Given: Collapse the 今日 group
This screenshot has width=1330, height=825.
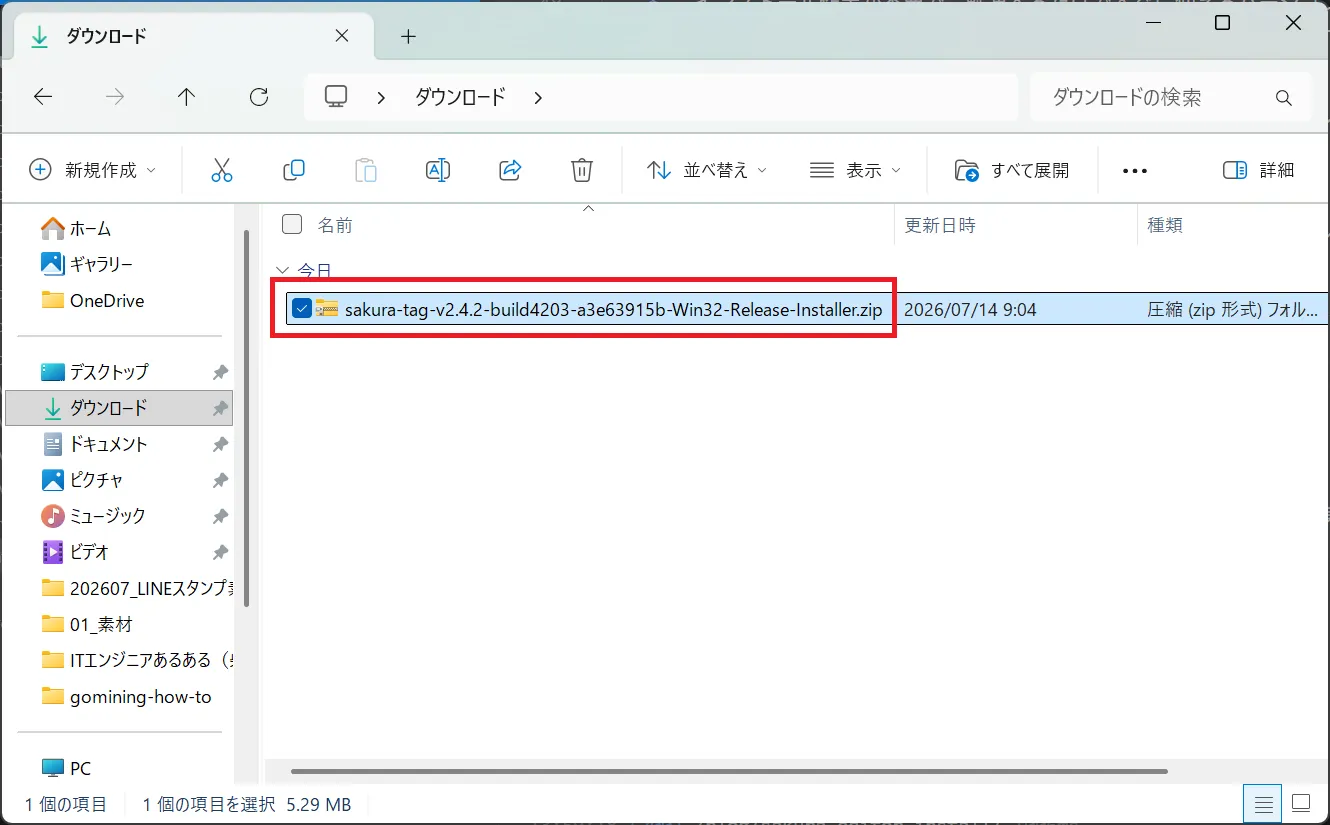Looking at the screenshot, I should point(283,271).
